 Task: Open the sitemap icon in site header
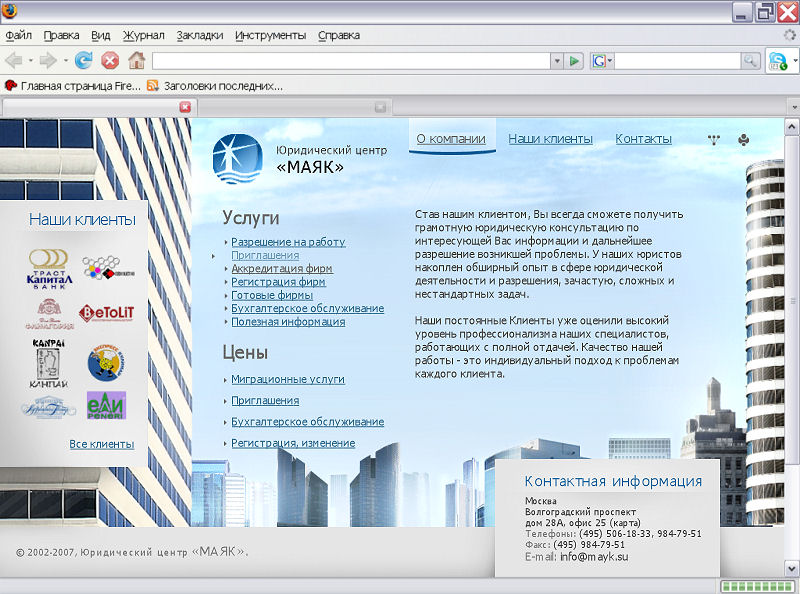pos(714,139)
